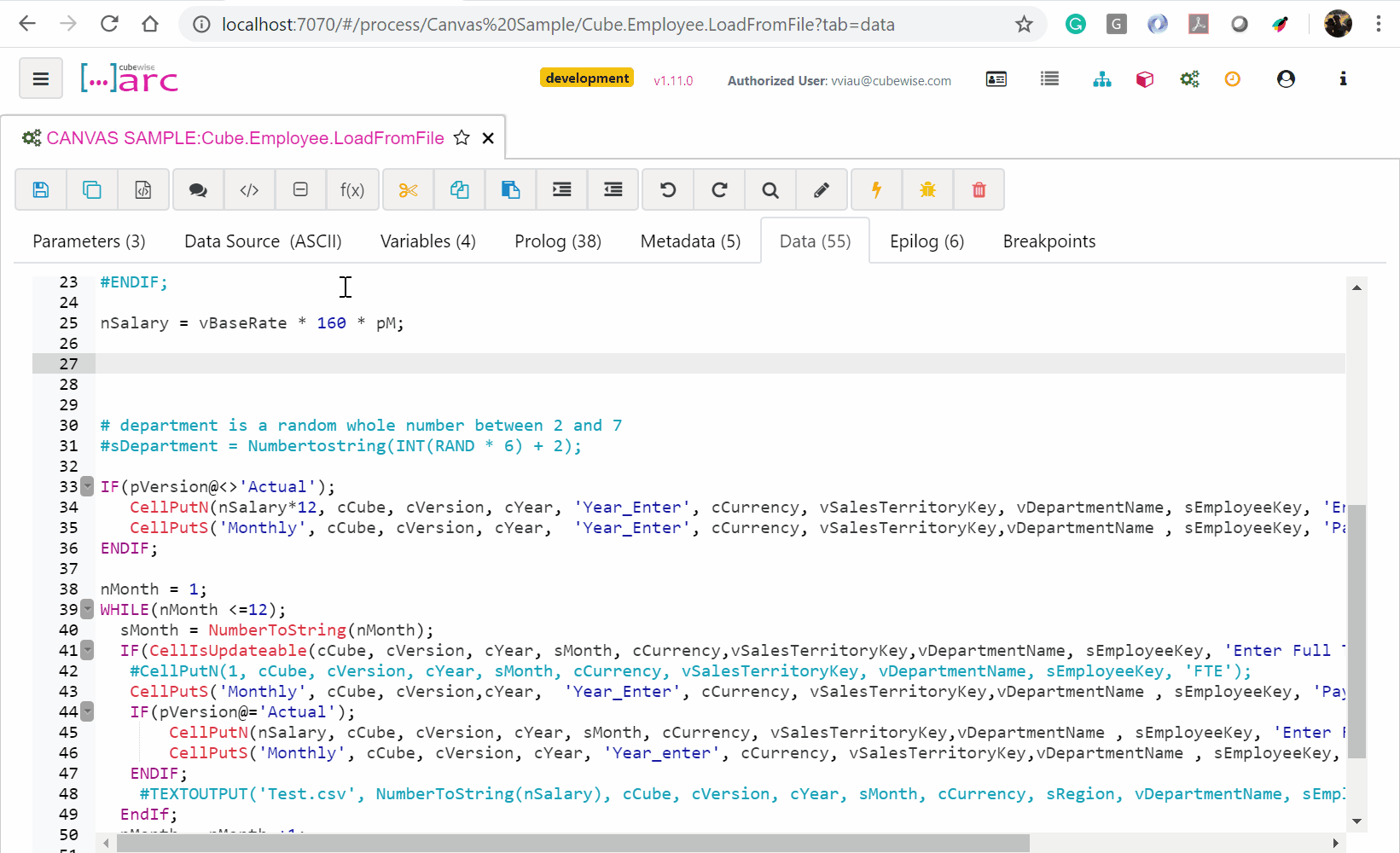Click the save process floppy disk icon
Image resolution: width=1400 pixels, height=853 pixels.
41,189
